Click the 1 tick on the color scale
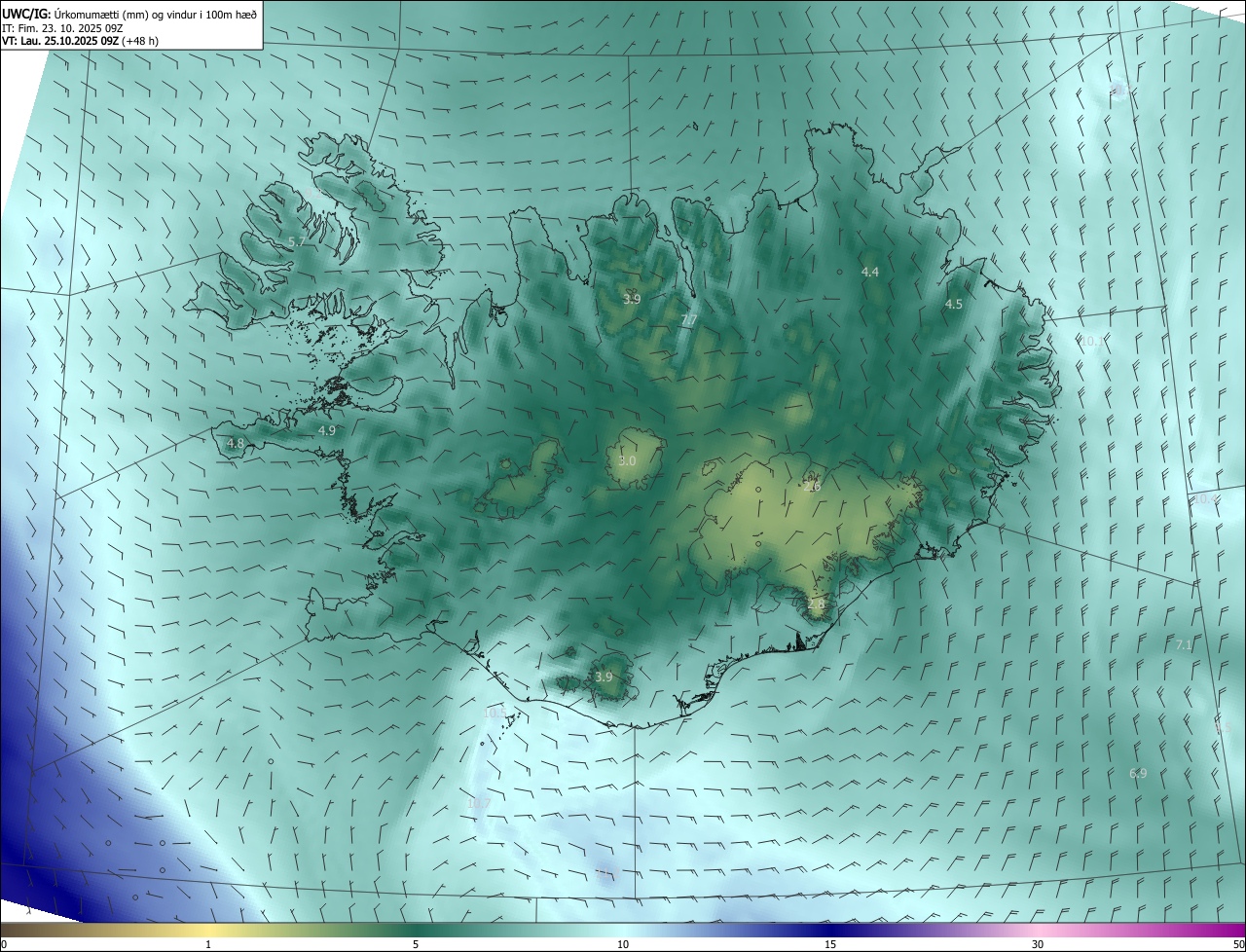 coord(208,944)
